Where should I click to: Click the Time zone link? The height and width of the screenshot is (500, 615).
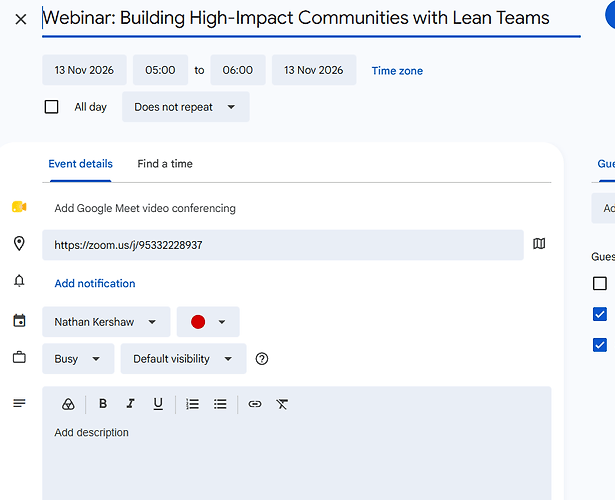(397, 71)
